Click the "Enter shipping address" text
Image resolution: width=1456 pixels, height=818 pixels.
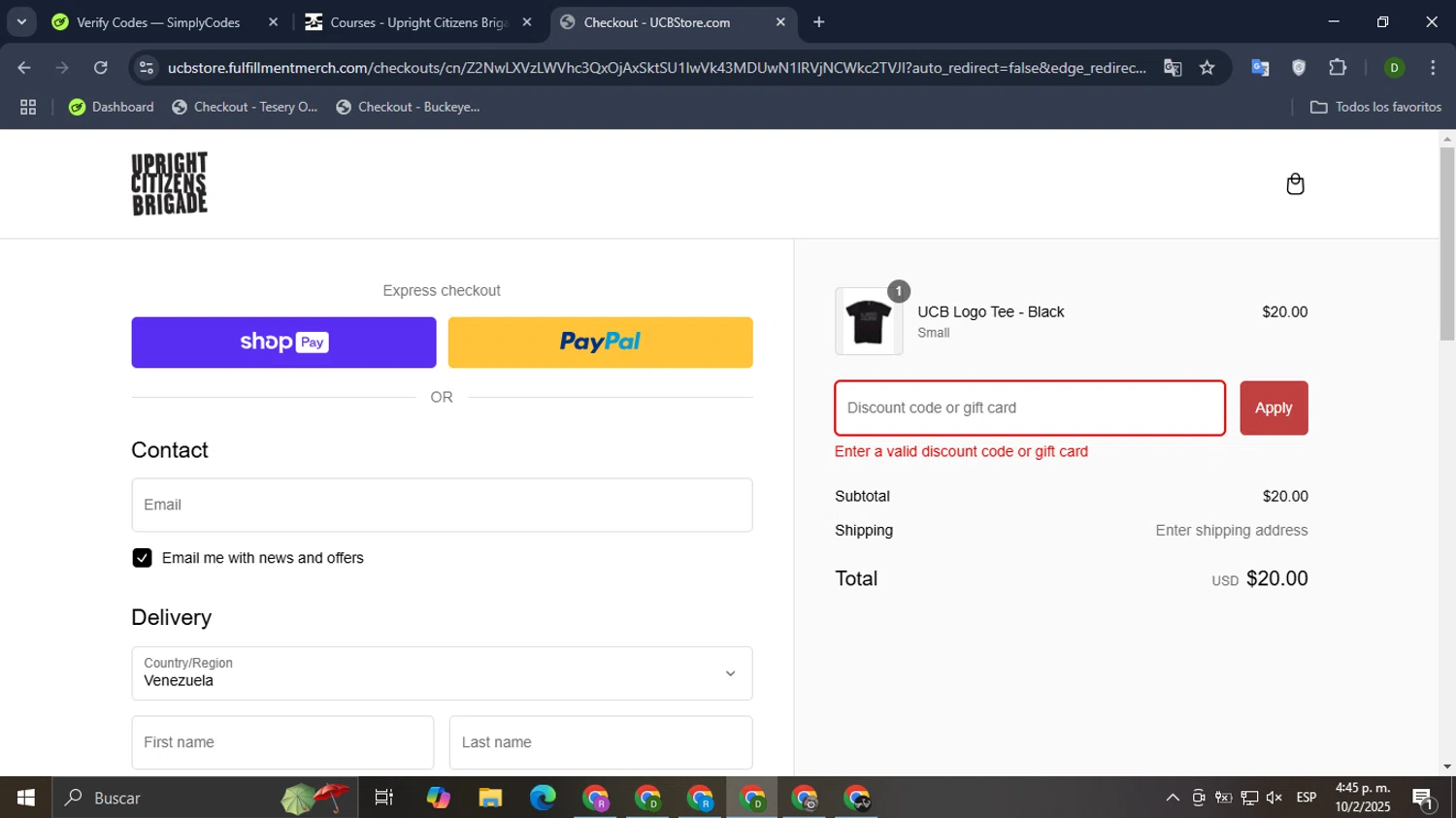(1232, 531)
